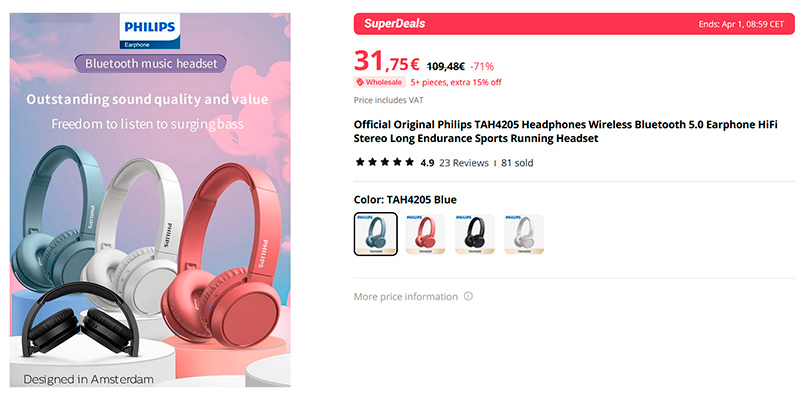Click the 81 sold count
The width and height of the screenshot is (800, 393).
(x=517, y=163)
